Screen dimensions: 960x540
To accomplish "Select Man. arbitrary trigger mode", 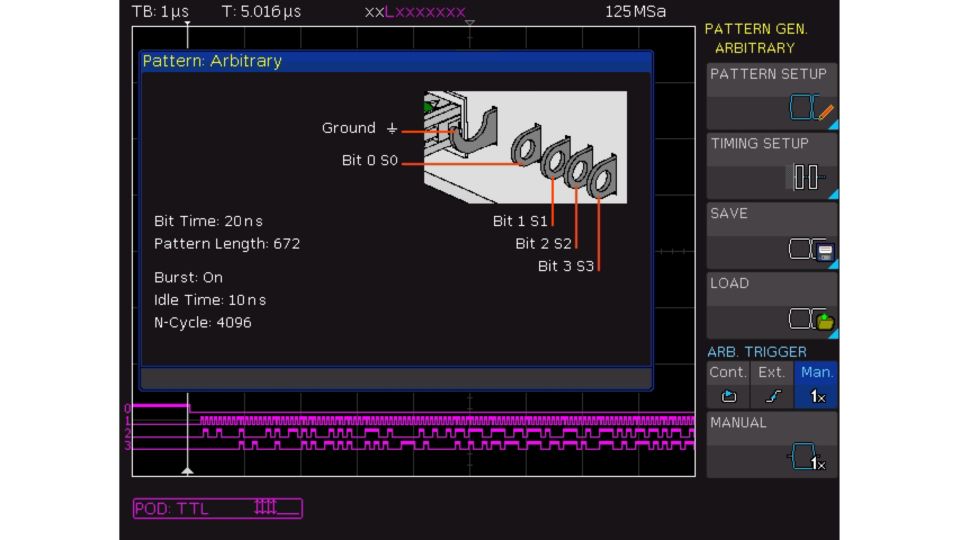I will 819,372.
